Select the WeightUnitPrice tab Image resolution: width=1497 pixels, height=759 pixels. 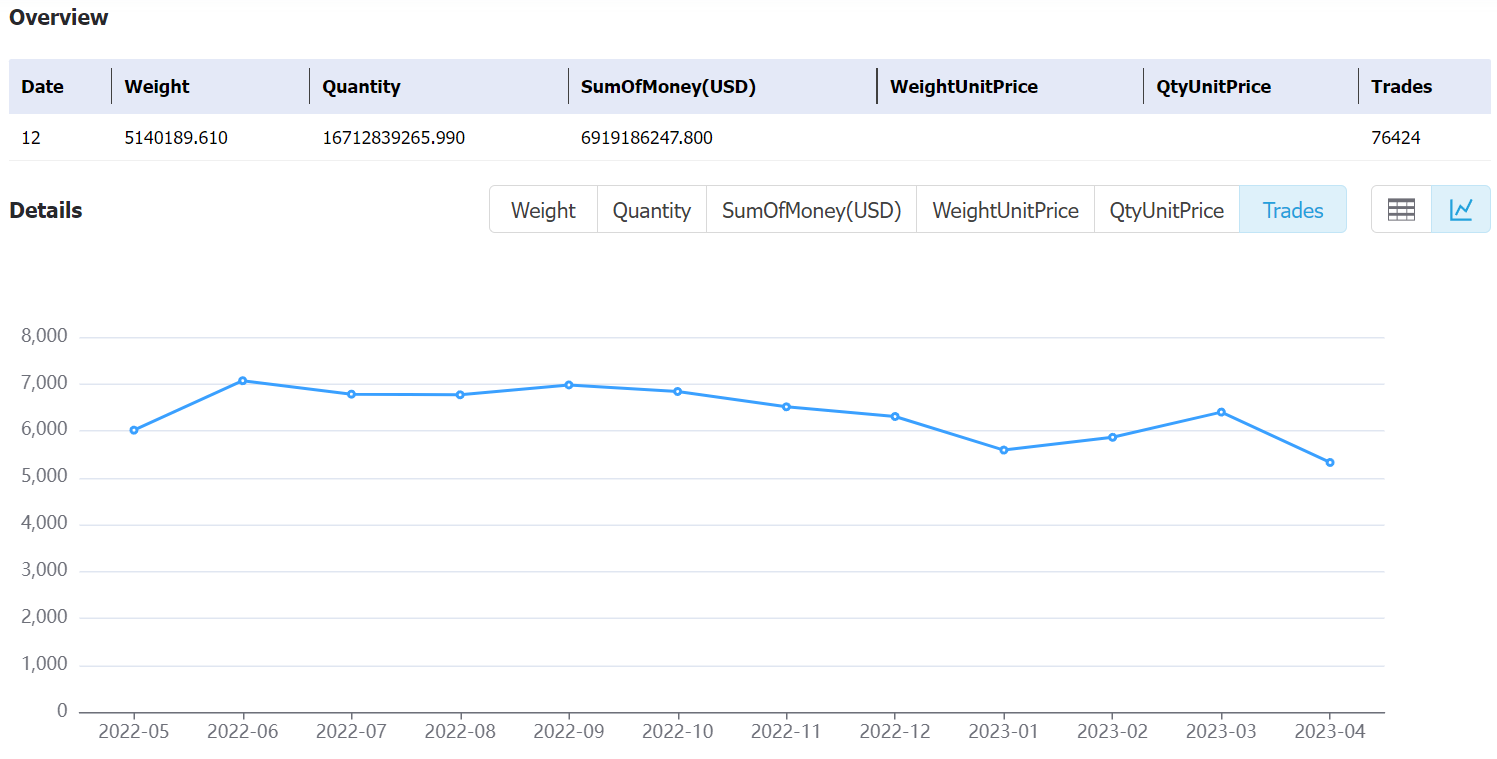coord(1006,210)
